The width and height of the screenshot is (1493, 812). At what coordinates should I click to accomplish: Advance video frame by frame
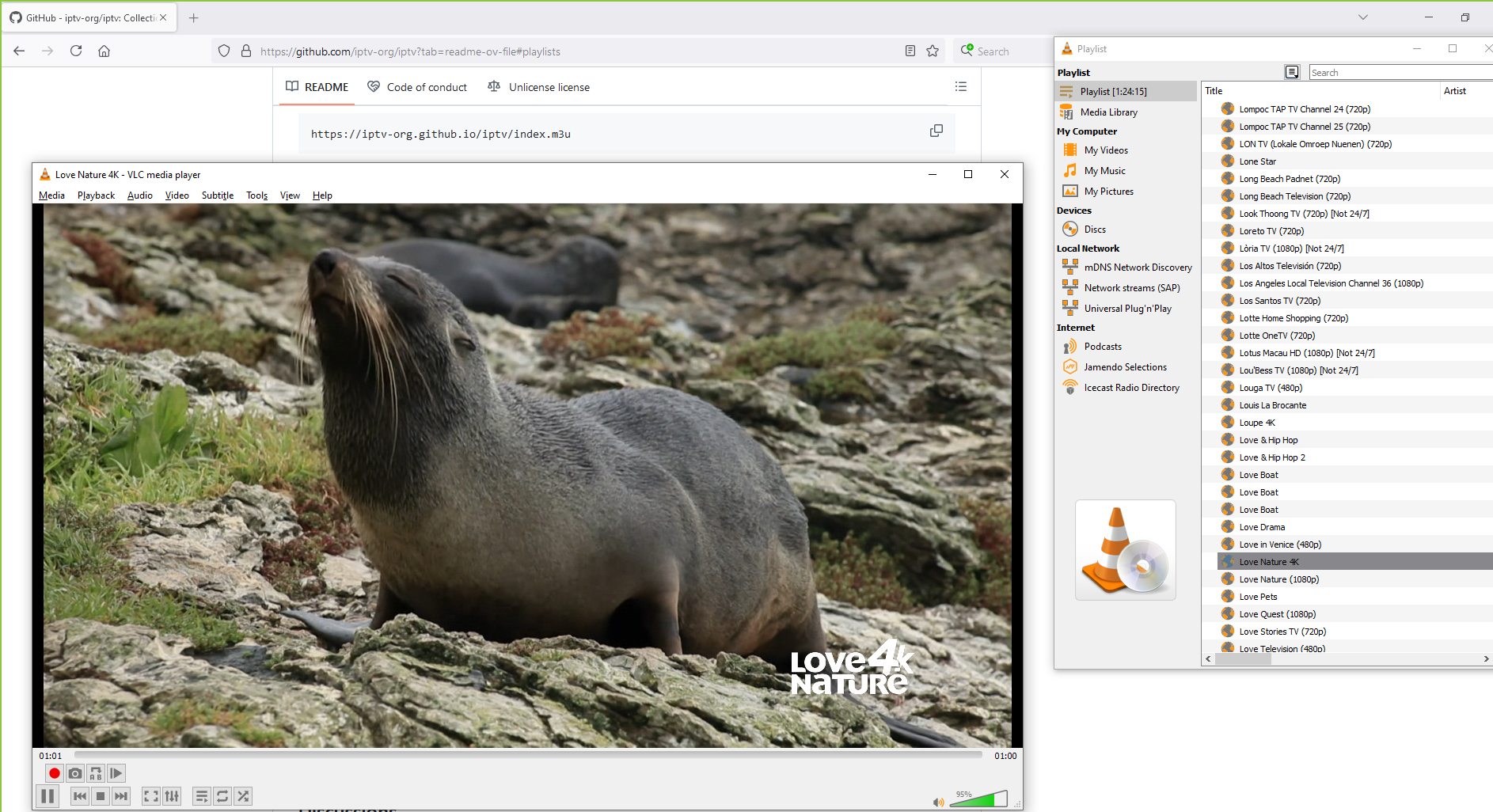(116, 773)
